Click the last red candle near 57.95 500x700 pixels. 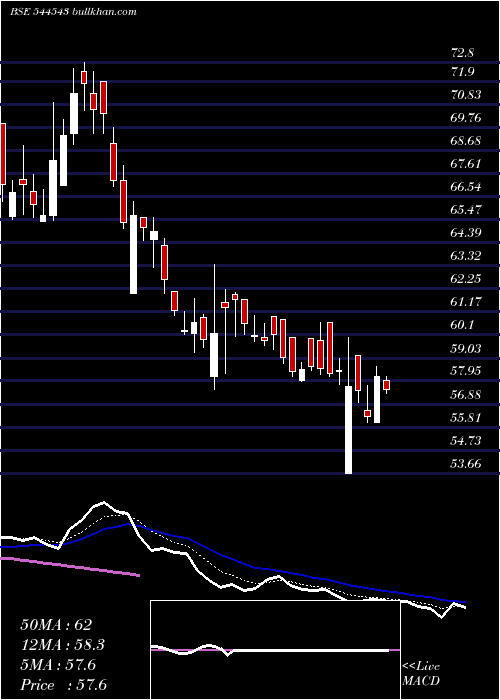click(387, 385)
